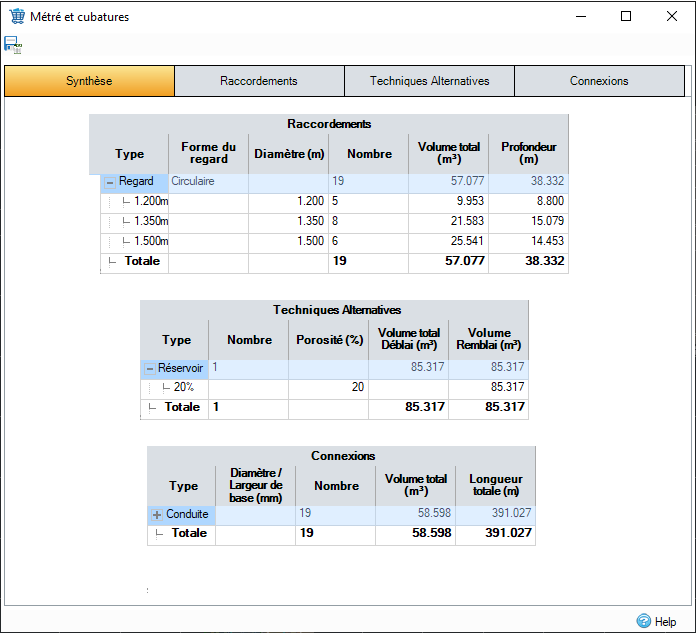Image resolution: width=697 pixels, height=633 pixels.
Task: Click the Forme du regard column header
Action: 208,153
